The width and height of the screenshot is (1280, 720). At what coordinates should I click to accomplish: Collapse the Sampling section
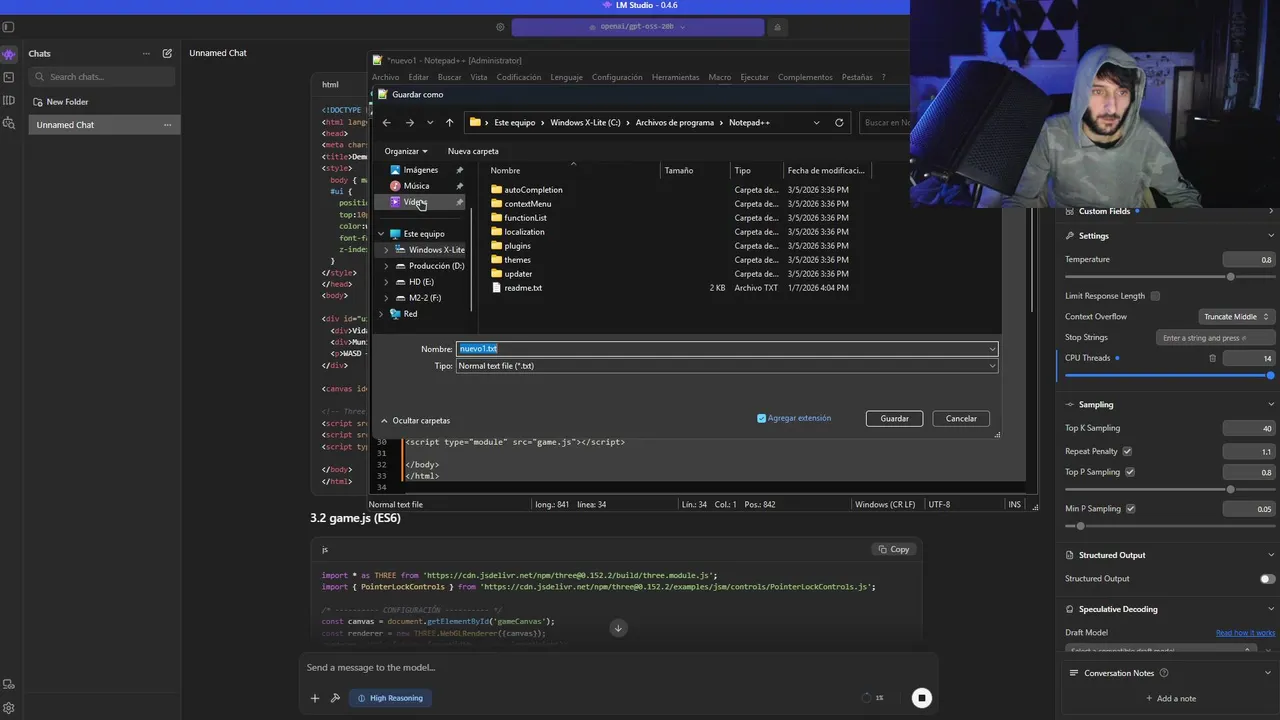(x=1271, y=405)
